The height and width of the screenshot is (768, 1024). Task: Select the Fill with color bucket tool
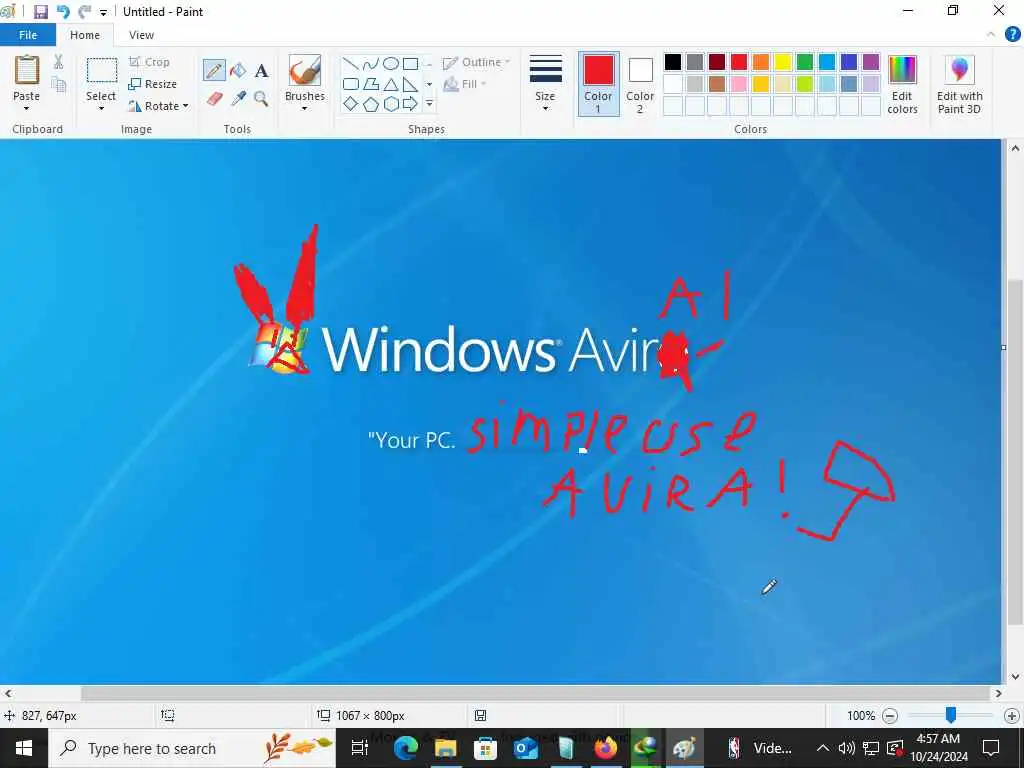tap(238, 70)
